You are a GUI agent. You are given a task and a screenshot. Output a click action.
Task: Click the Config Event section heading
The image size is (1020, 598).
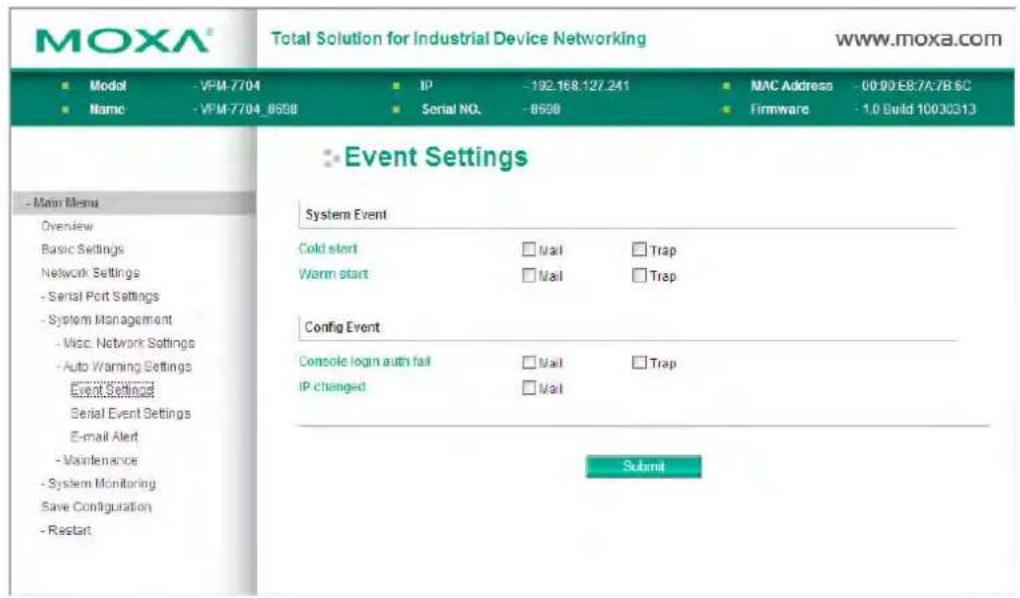pos(342,327)
